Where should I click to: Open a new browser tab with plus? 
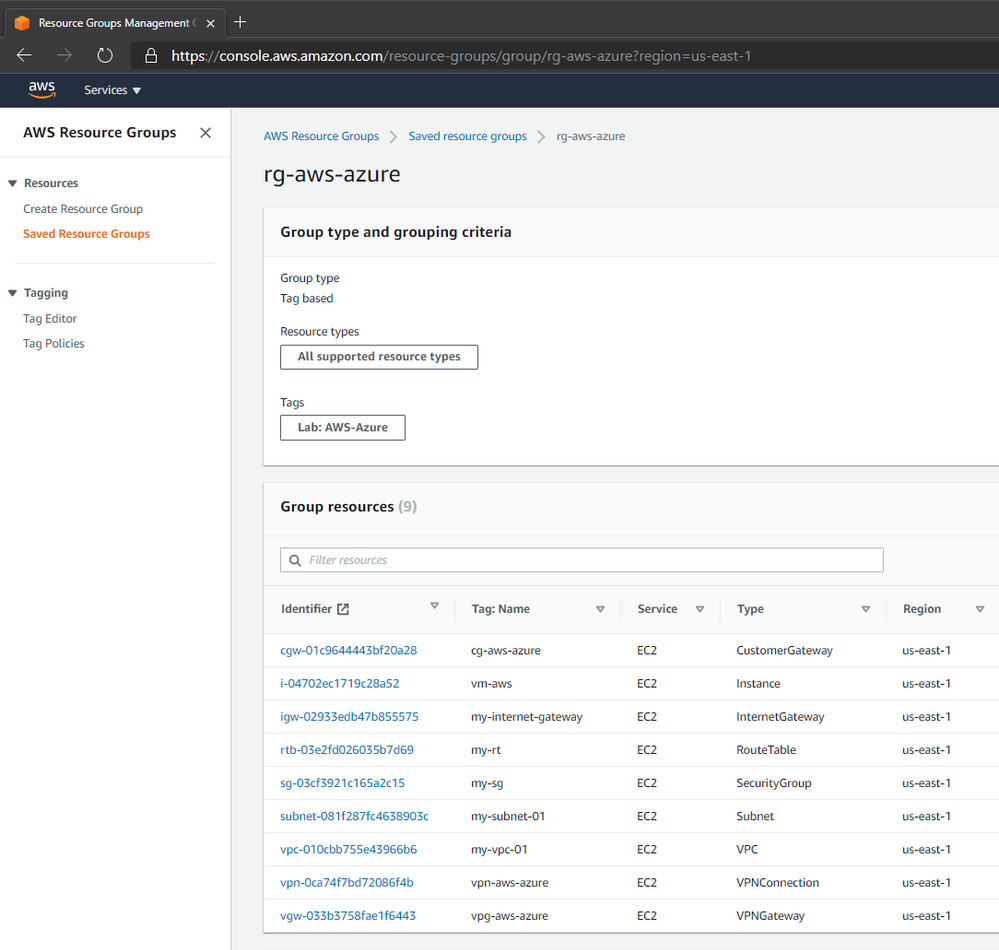[x=240, y=22]
